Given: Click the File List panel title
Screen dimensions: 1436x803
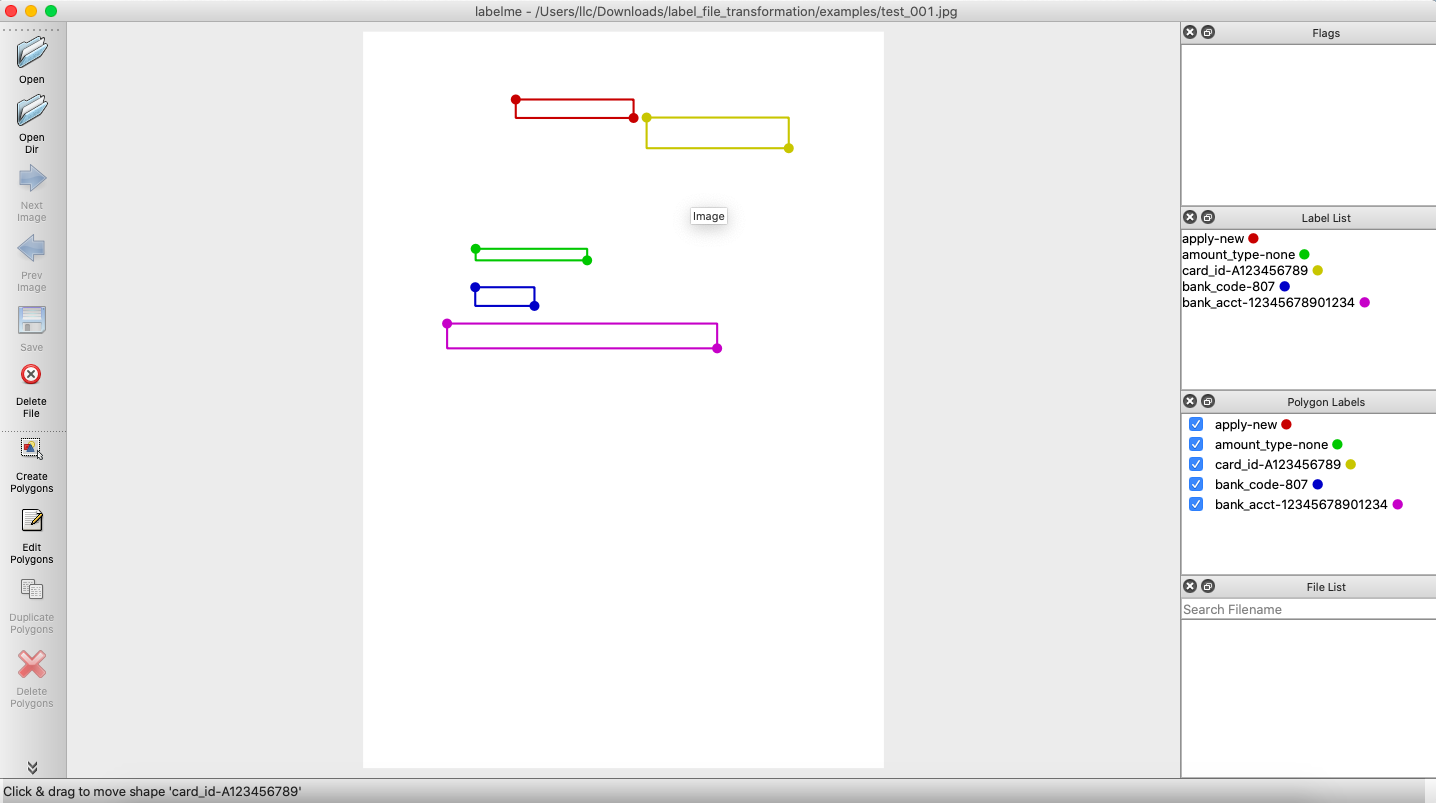Looking at the screenshot, I should click(x=1326, y=587).
